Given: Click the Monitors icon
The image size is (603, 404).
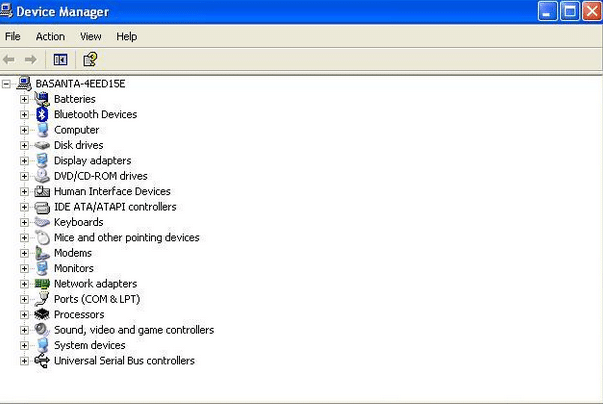Looking at the screenshot, I should (x=42, y=268).
